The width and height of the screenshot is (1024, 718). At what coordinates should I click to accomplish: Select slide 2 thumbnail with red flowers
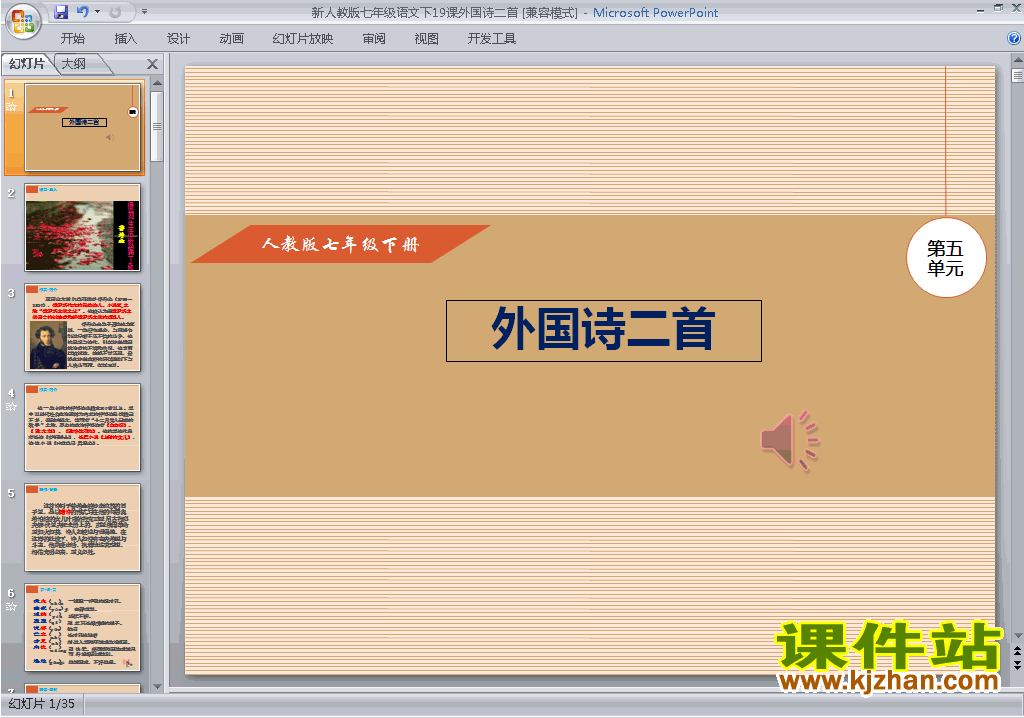click(x=82, y=227)
